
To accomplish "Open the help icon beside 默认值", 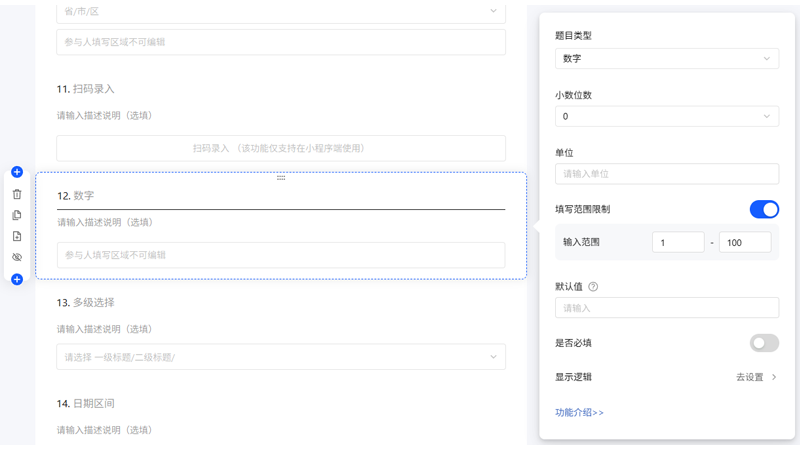I will [593, 287].
